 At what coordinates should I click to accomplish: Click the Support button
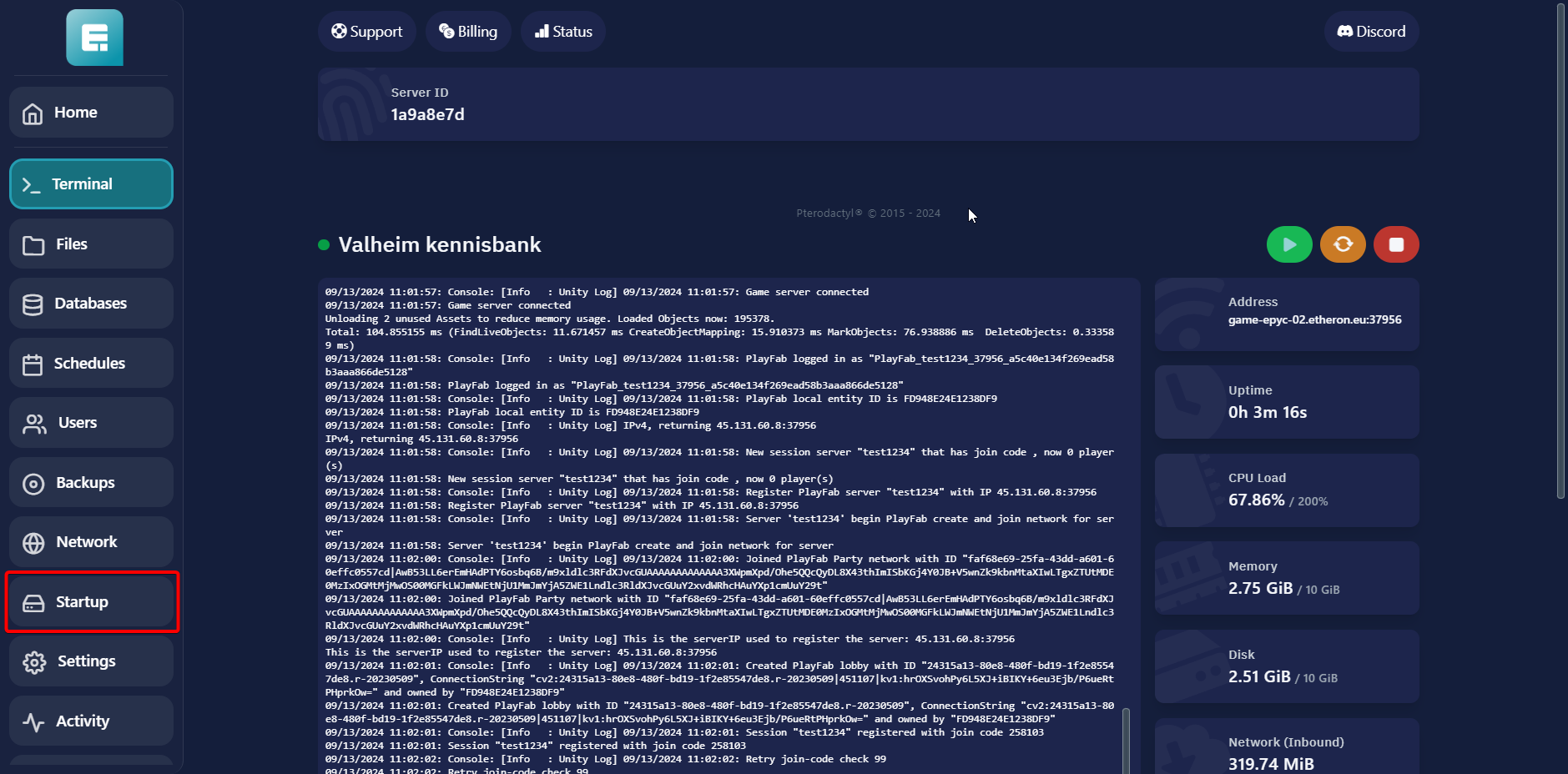[x=366, y=32]
